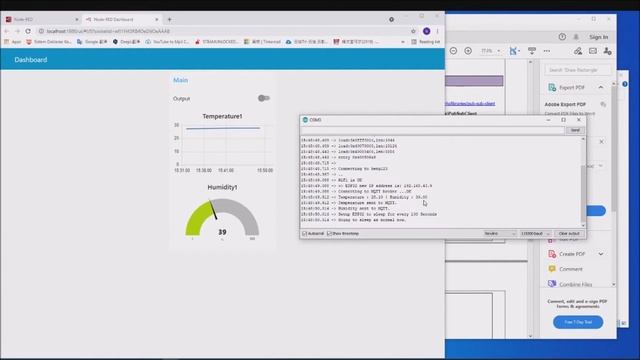
Task: Reload the dashboard page
Action: (x=28, y=31)
